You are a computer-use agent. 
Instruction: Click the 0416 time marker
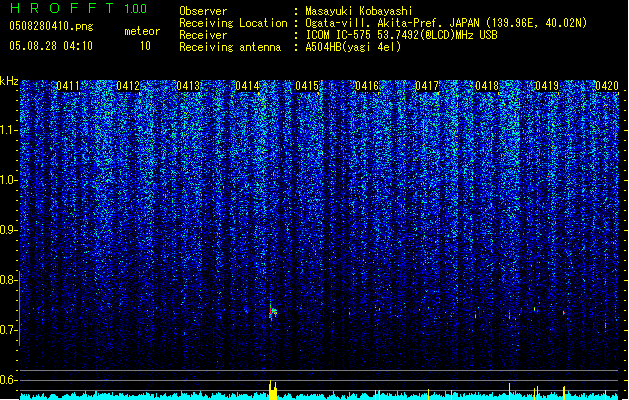[367, 86]
